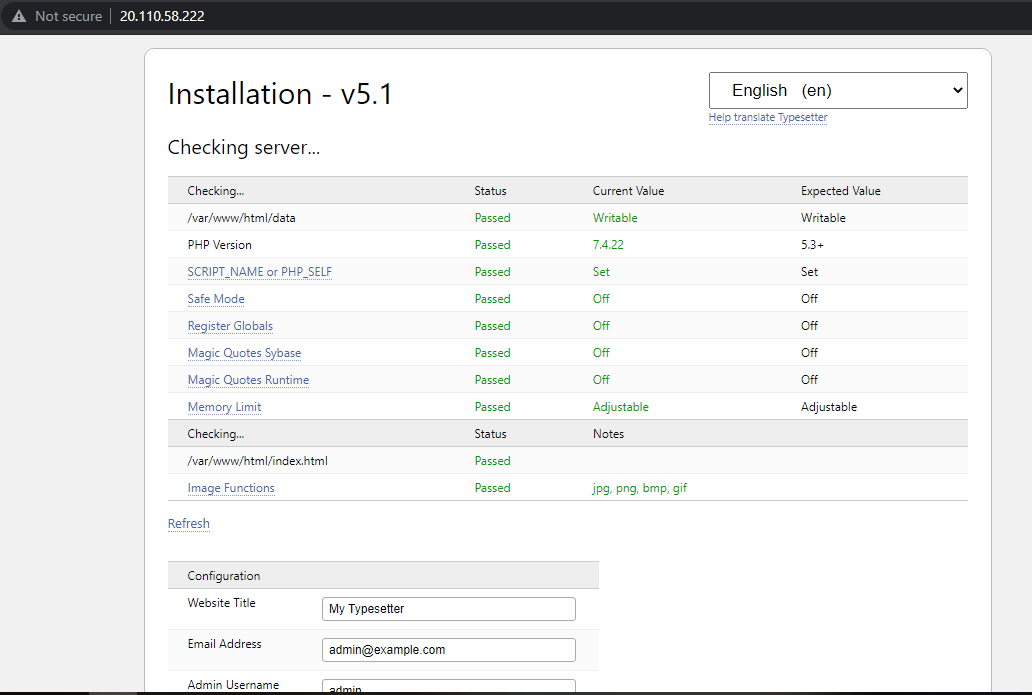Click the Not secure warning icon

tap(19, 16)
